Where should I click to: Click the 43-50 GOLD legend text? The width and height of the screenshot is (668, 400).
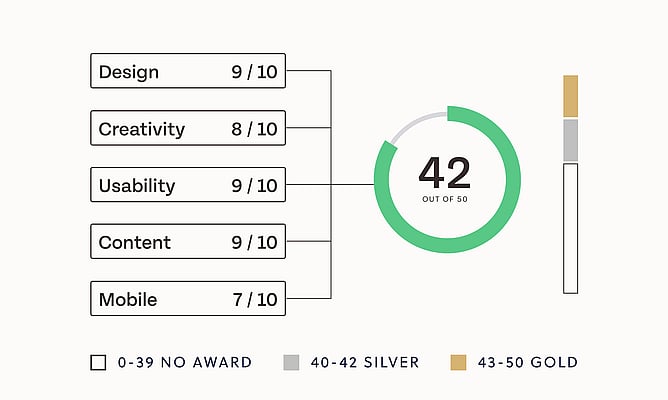[x=528, y=362]
